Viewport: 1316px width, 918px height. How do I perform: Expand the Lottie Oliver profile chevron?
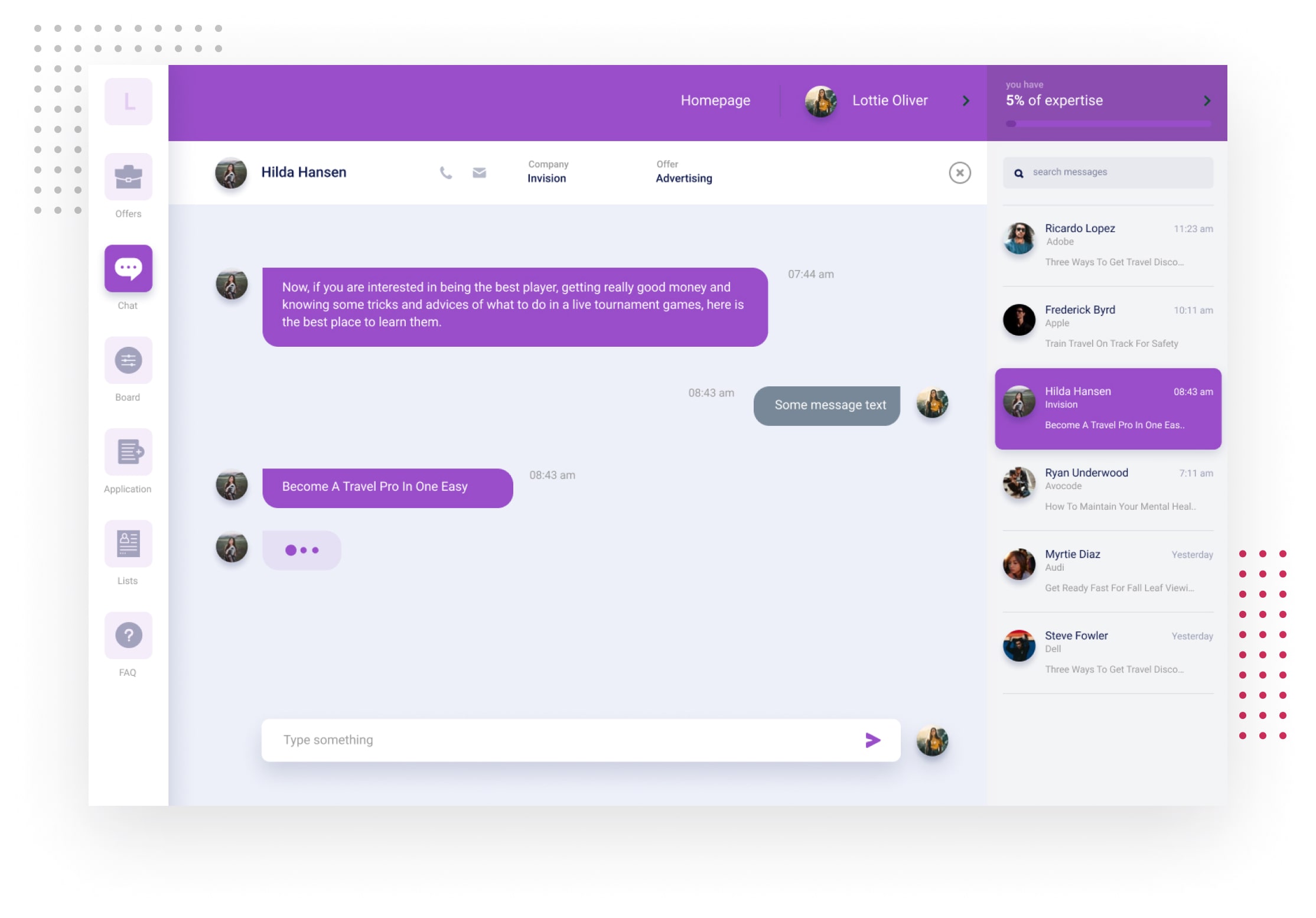[x=966, y=101]
